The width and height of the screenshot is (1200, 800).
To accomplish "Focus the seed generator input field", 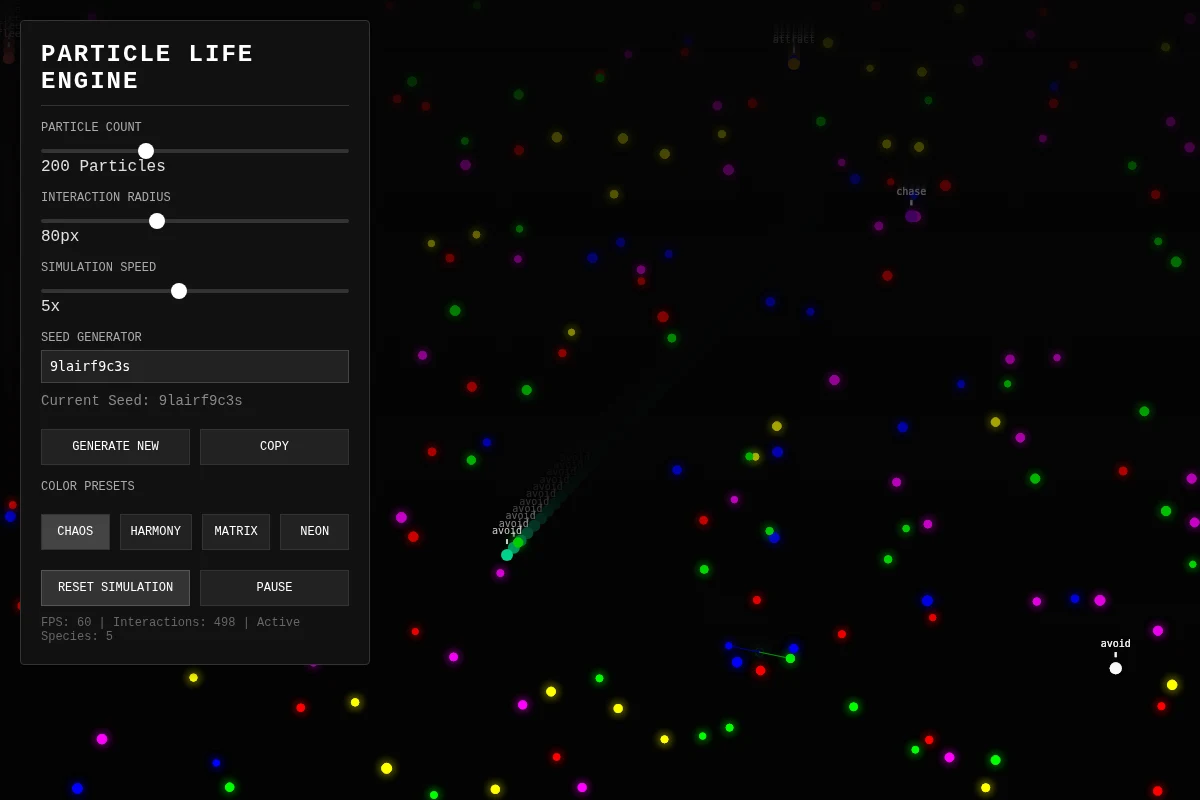I will point(195,366).
